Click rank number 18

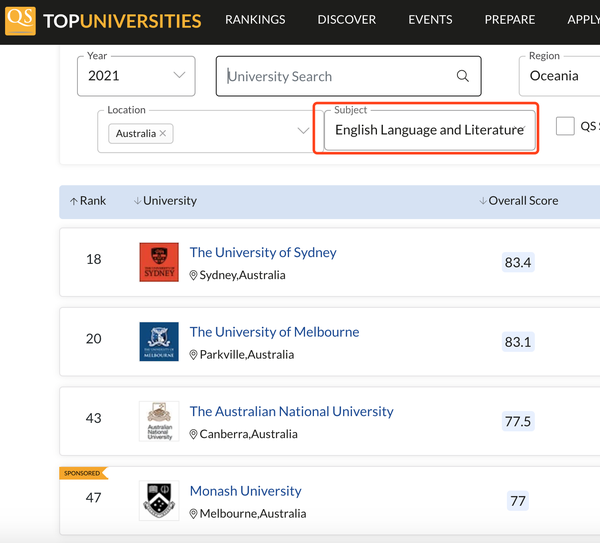coord(94,259)
